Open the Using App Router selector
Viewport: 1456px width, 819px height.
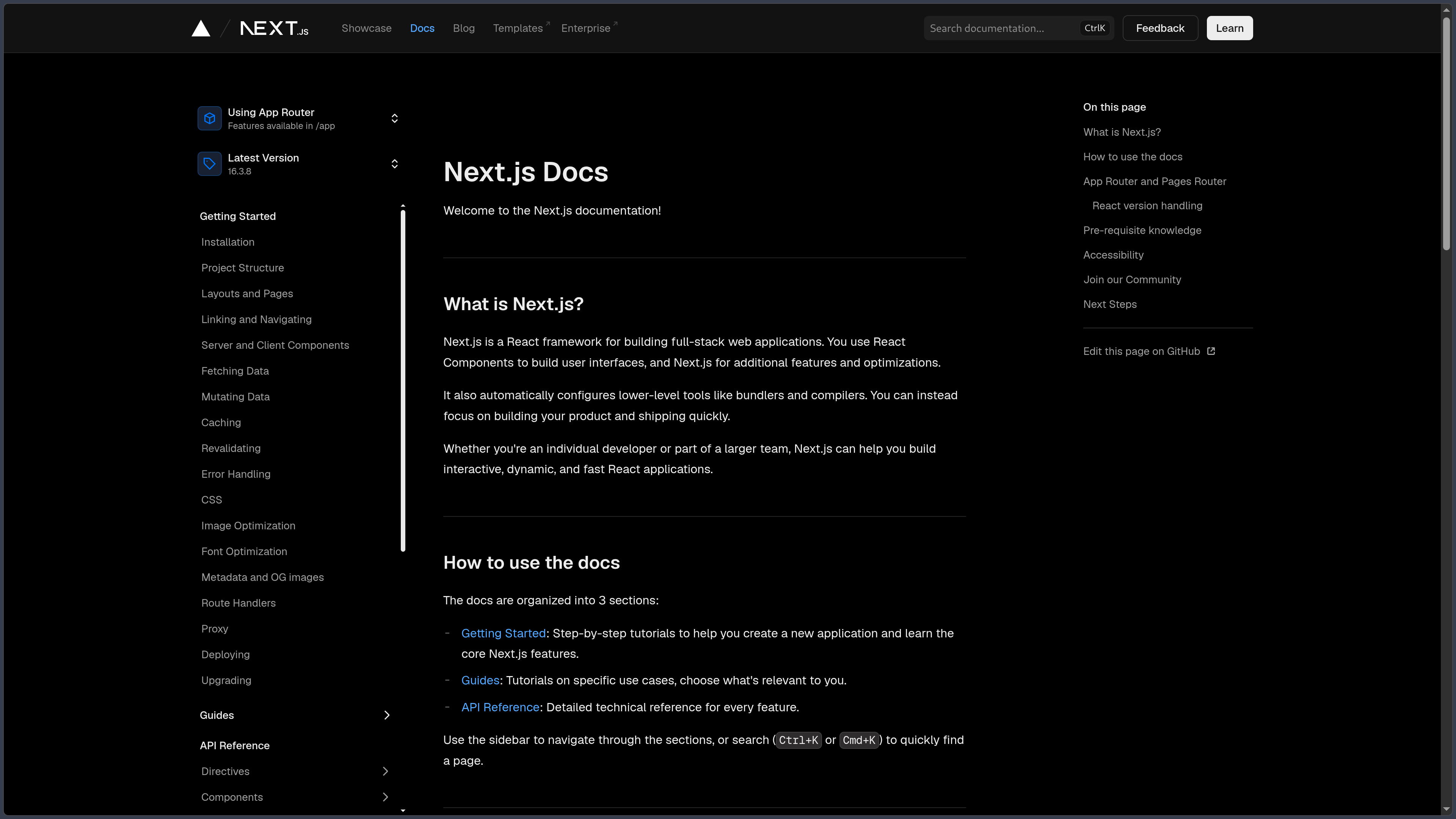tap(298, 118)
